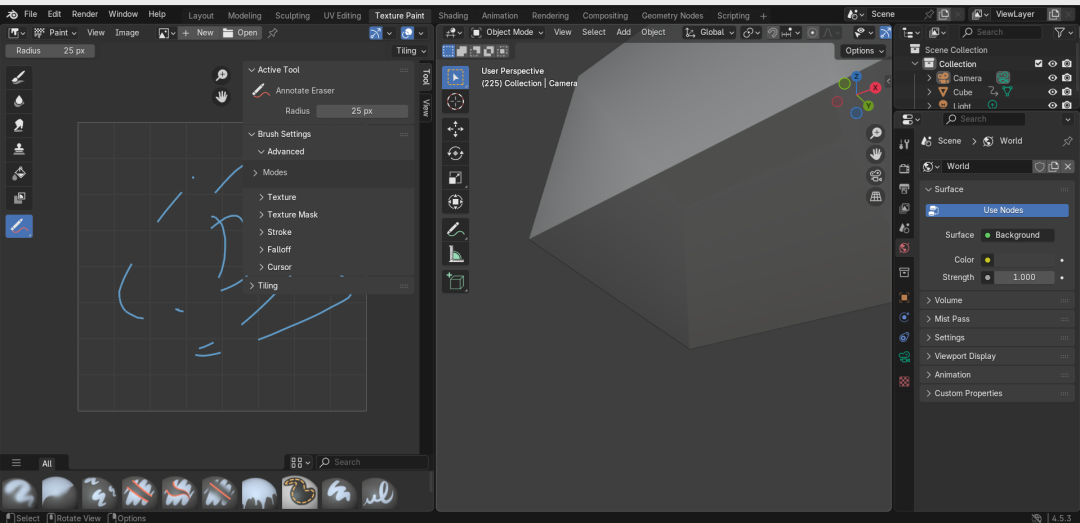The image size is (1080, 523).
Task: Toggle Collection exclude checkbox in outliner
Action: click(x=1039, y=63)
